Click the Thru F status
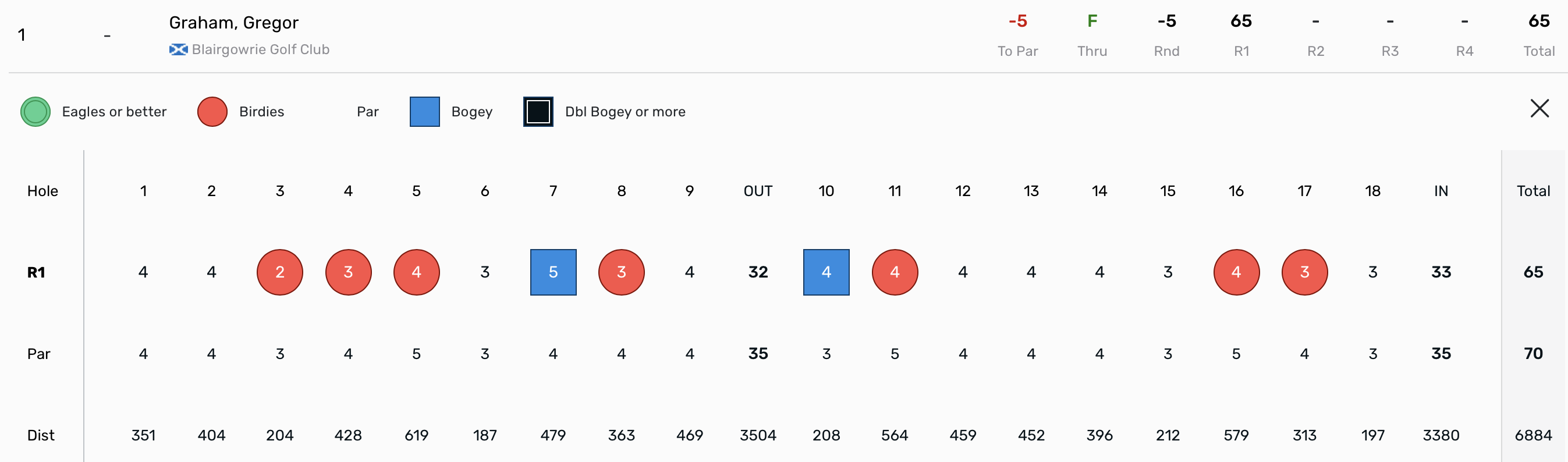 1092,22
